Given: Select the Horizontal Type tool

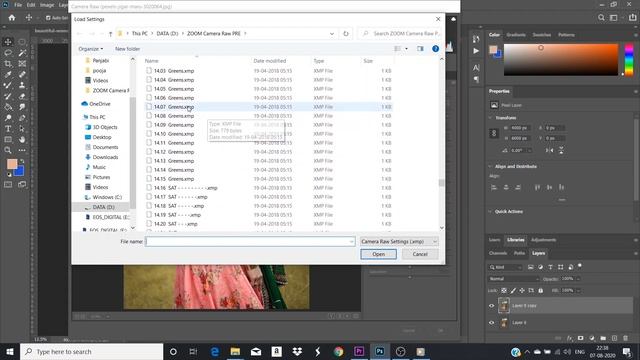Looking at the screenshot, I should (8, 129).
